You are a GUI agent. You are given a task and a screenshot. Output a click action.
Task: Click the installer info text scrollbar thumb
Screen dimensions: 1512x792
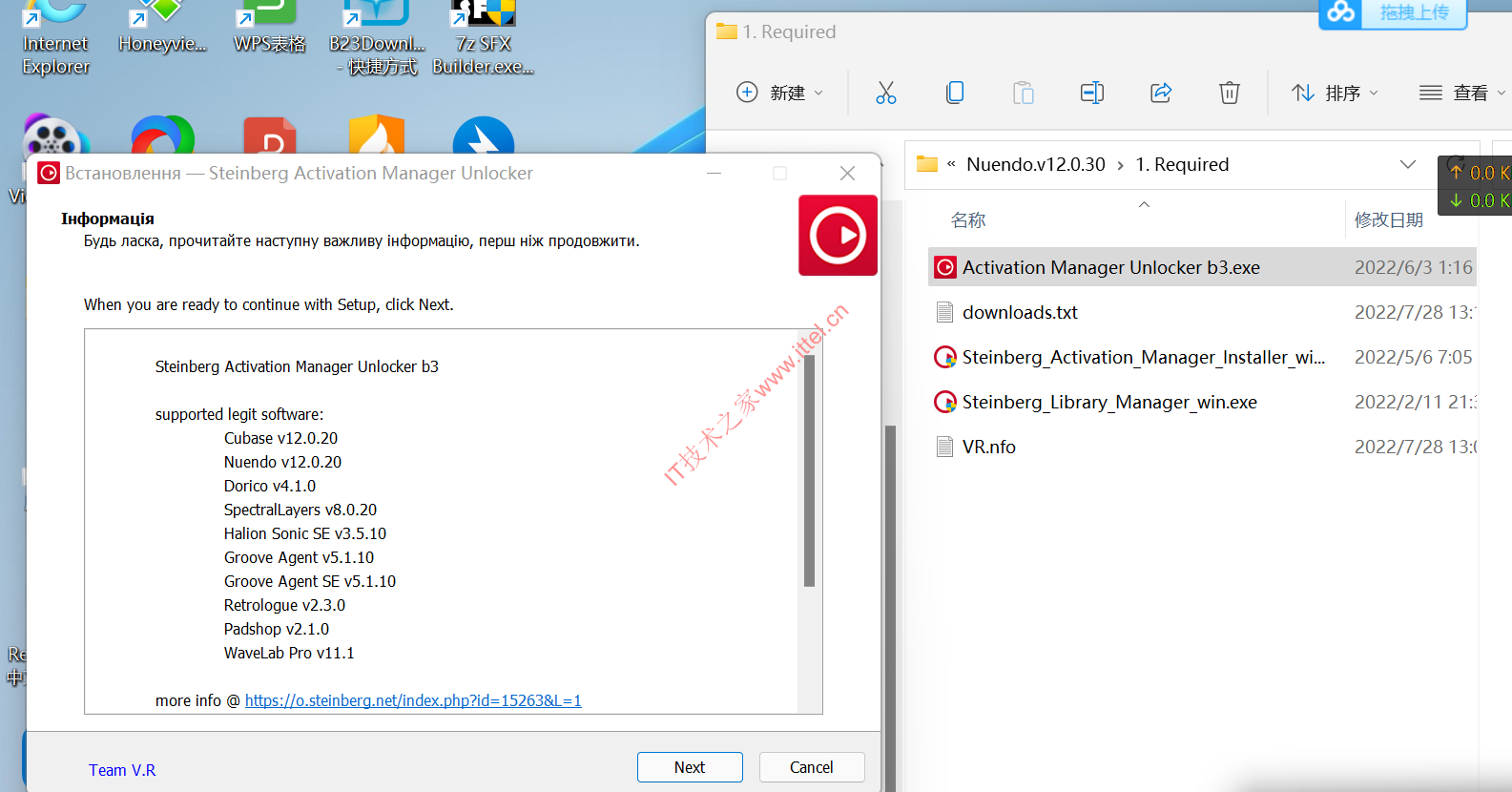tap(810, 469)
